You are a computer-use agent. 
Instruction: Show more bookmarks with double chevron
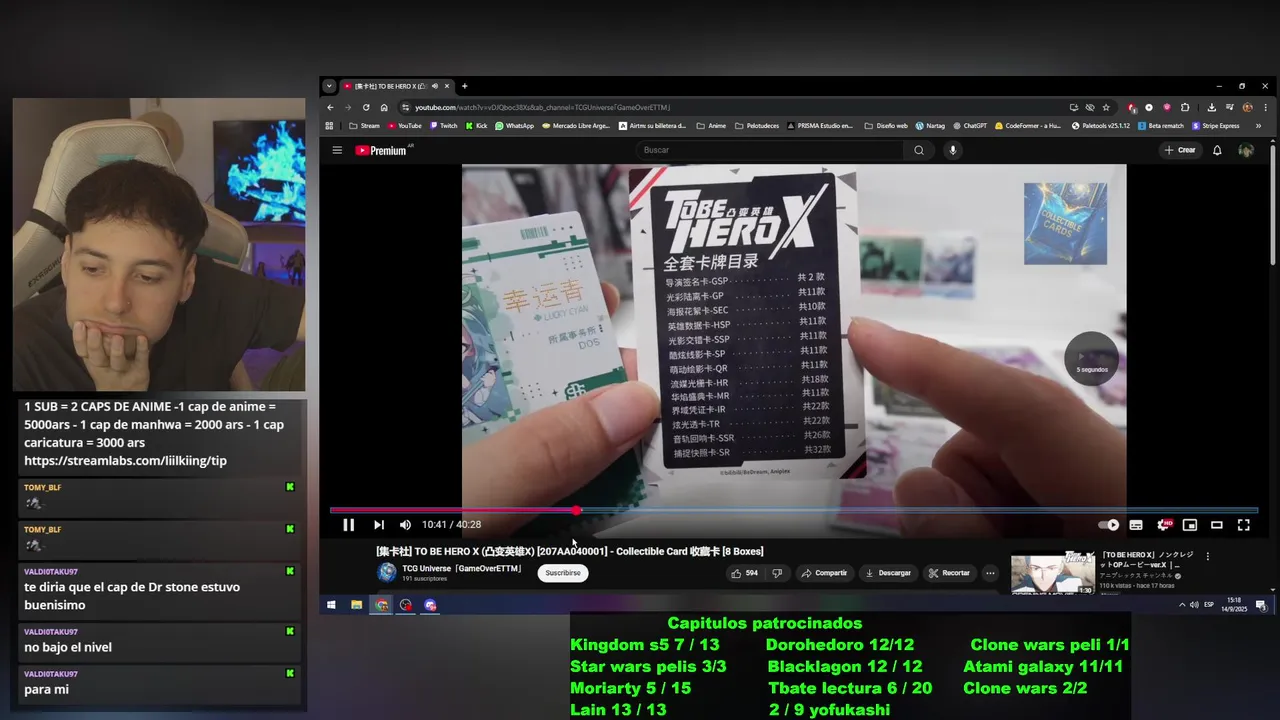pos(1258,126)
